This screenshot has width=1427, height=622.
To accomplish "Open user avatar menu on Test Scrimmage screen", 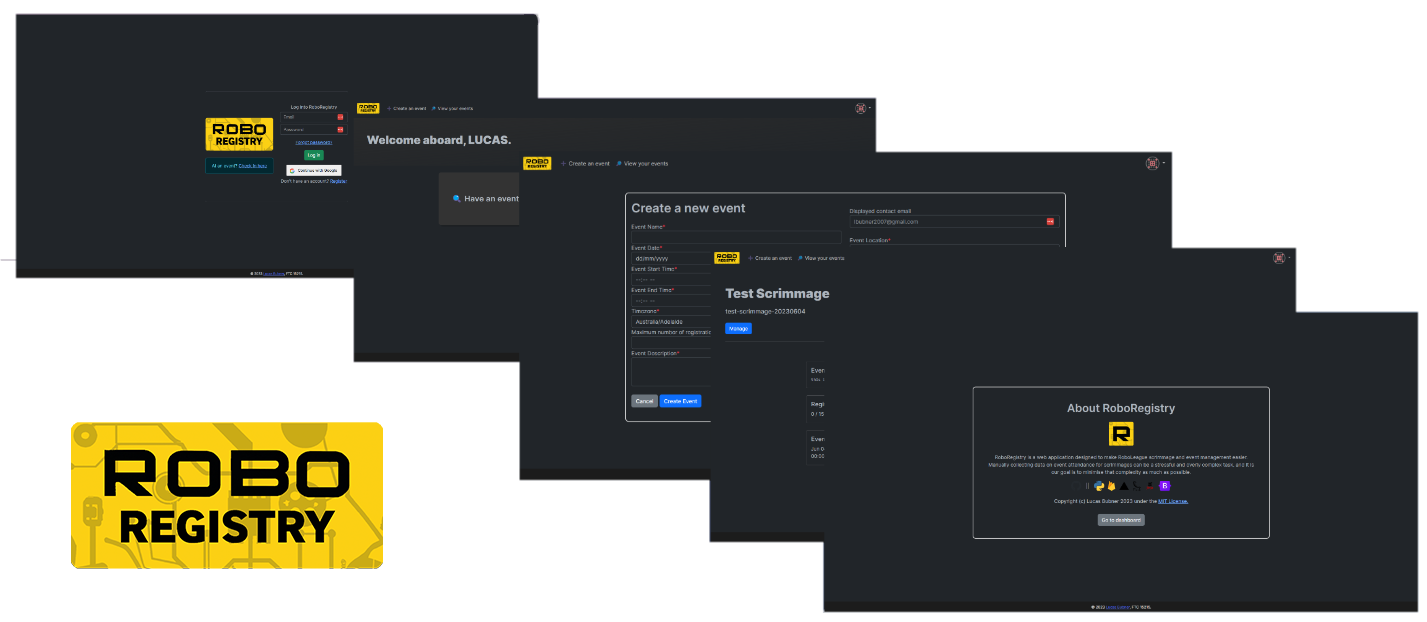I will (x=1281, y=258).
